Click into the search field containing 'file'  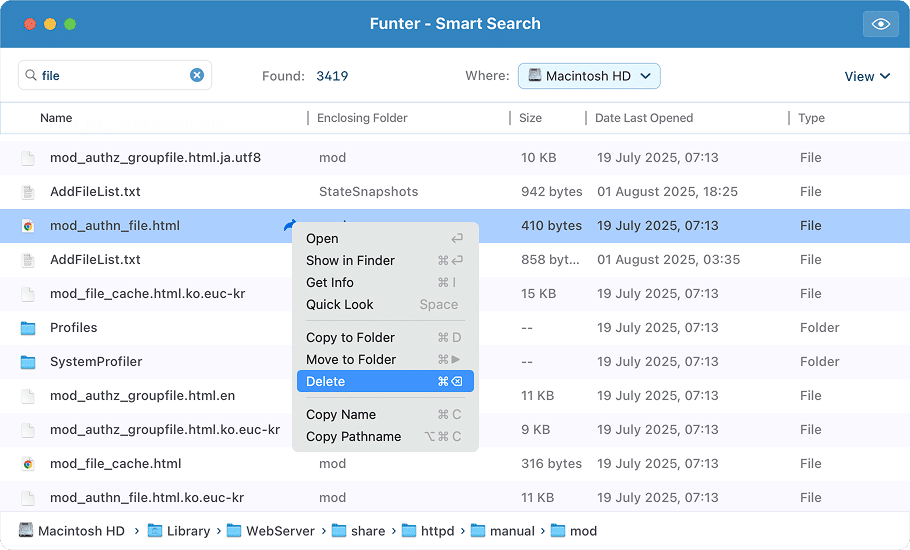[115, 75]
